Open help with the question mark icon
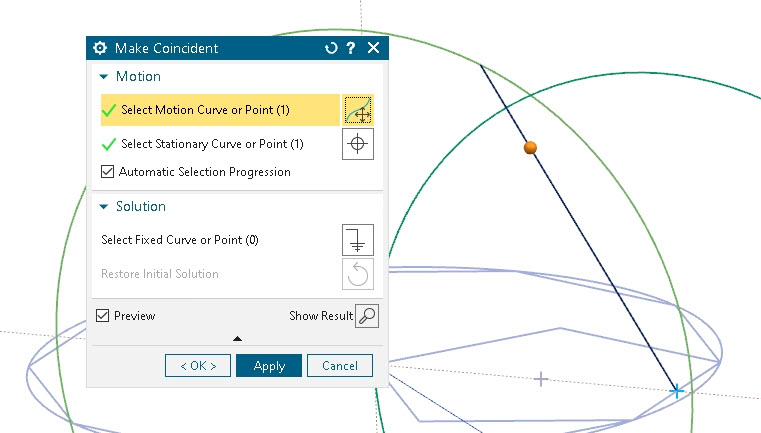 click(351, 48)
